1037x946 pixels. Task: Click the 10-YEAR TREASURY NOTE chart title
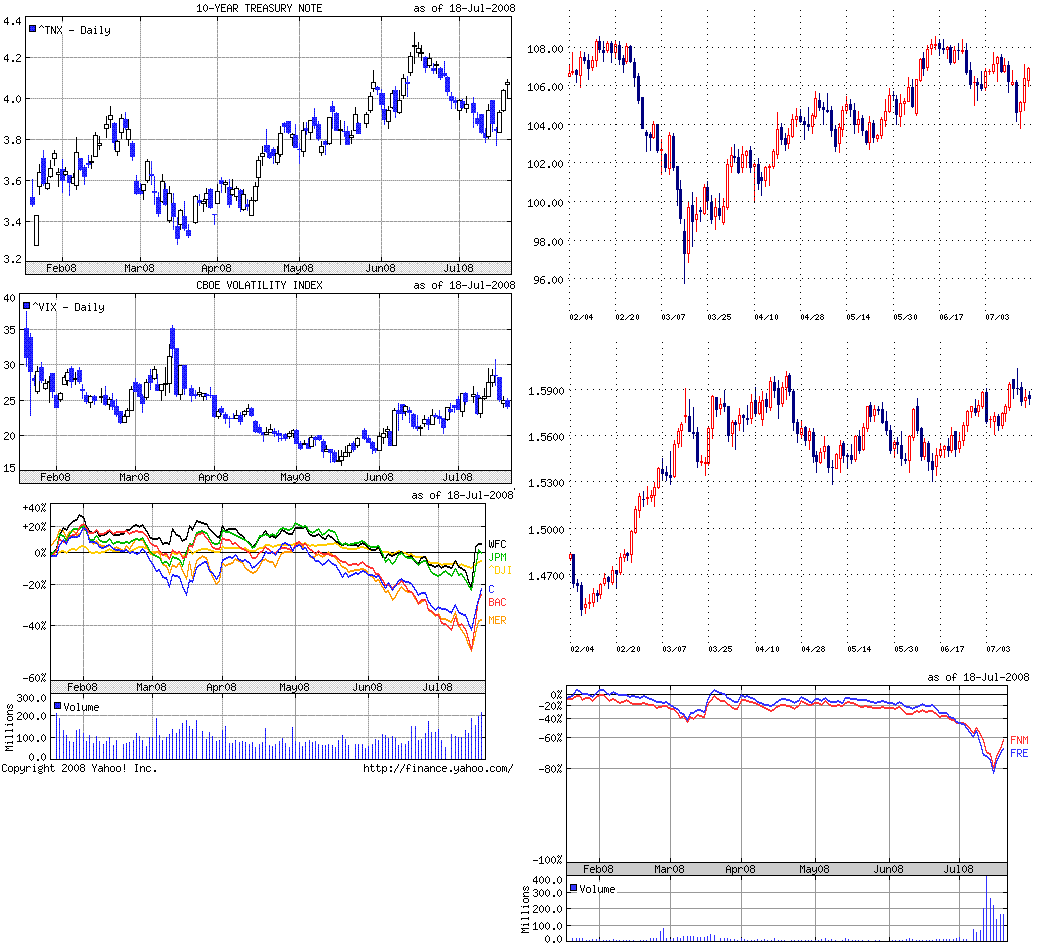point(265,9)
